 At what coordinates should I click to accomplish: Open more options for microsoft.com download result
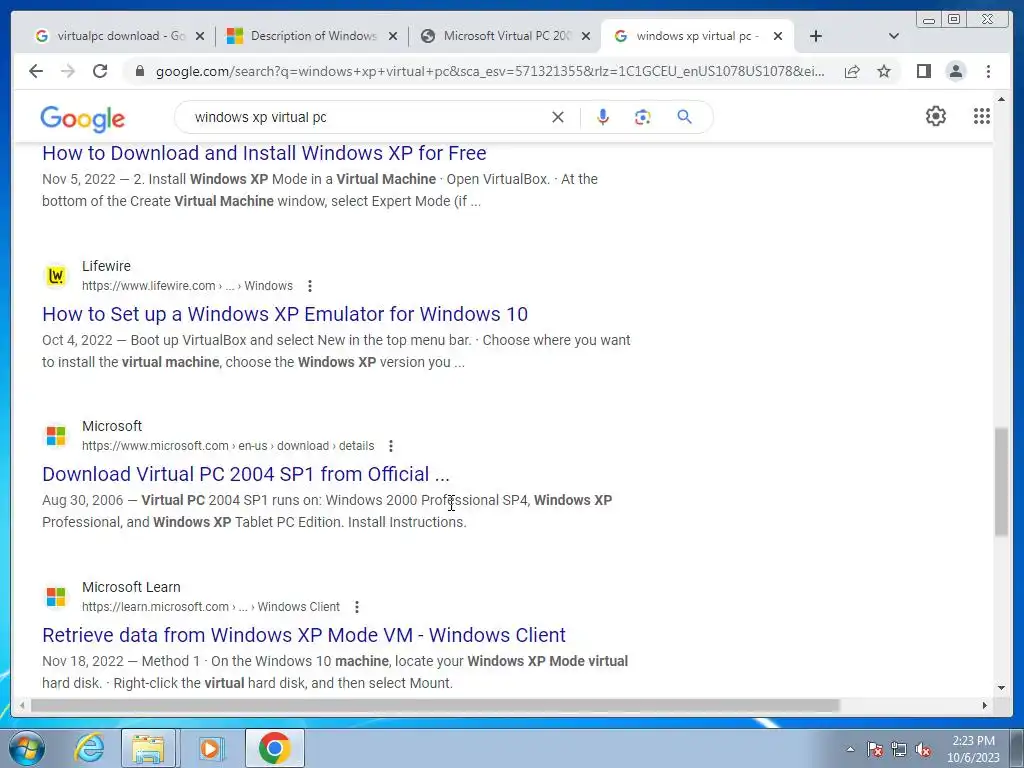click(x=391, y=446)
